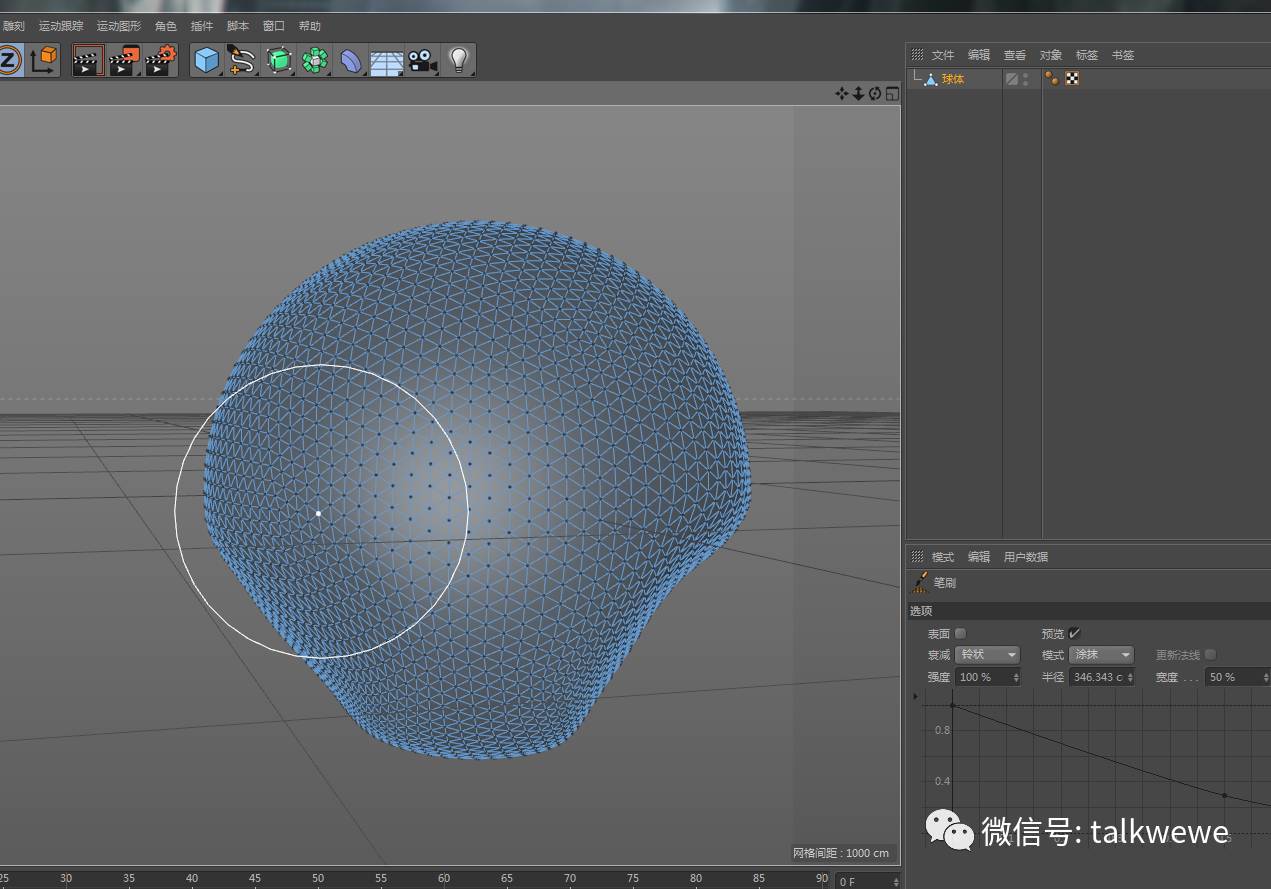
Task: Open the 运动跟踪 menu
Action: click(61, 26)
